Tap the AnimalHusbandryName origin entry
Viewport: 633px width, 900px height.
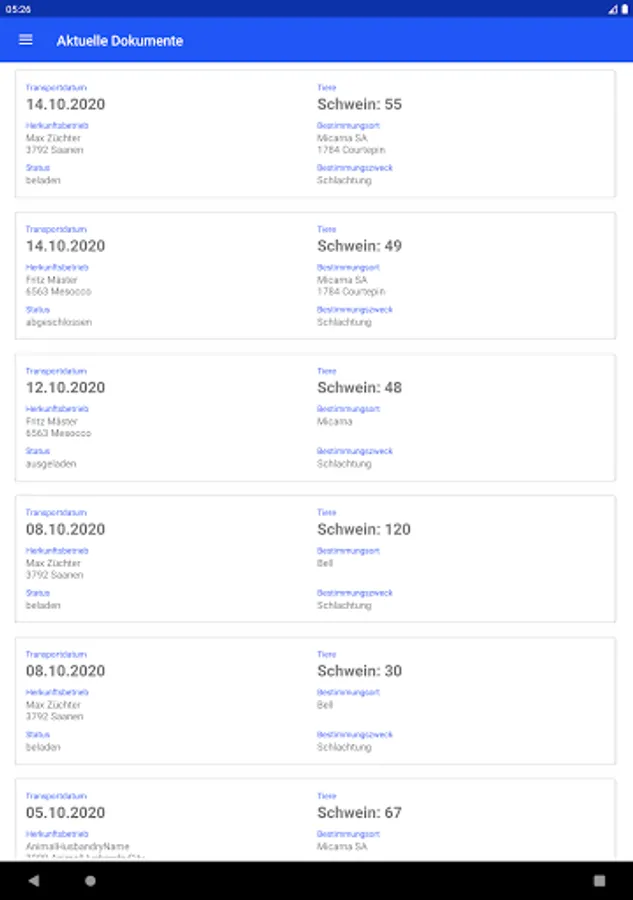pos(77,847)
